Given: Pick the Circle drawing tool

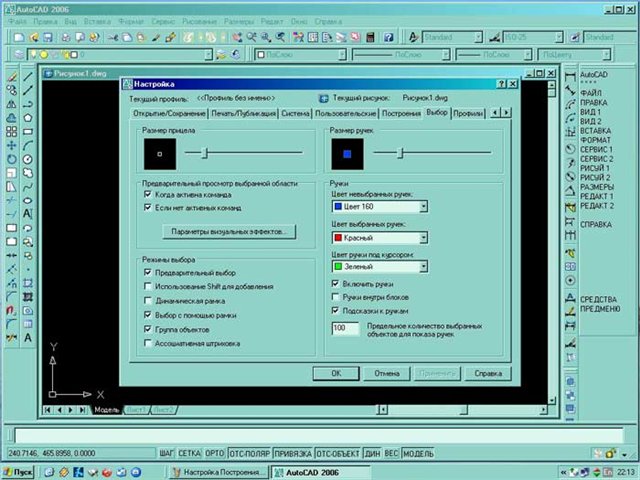Looking at the screenshot, I should (27, 159).
